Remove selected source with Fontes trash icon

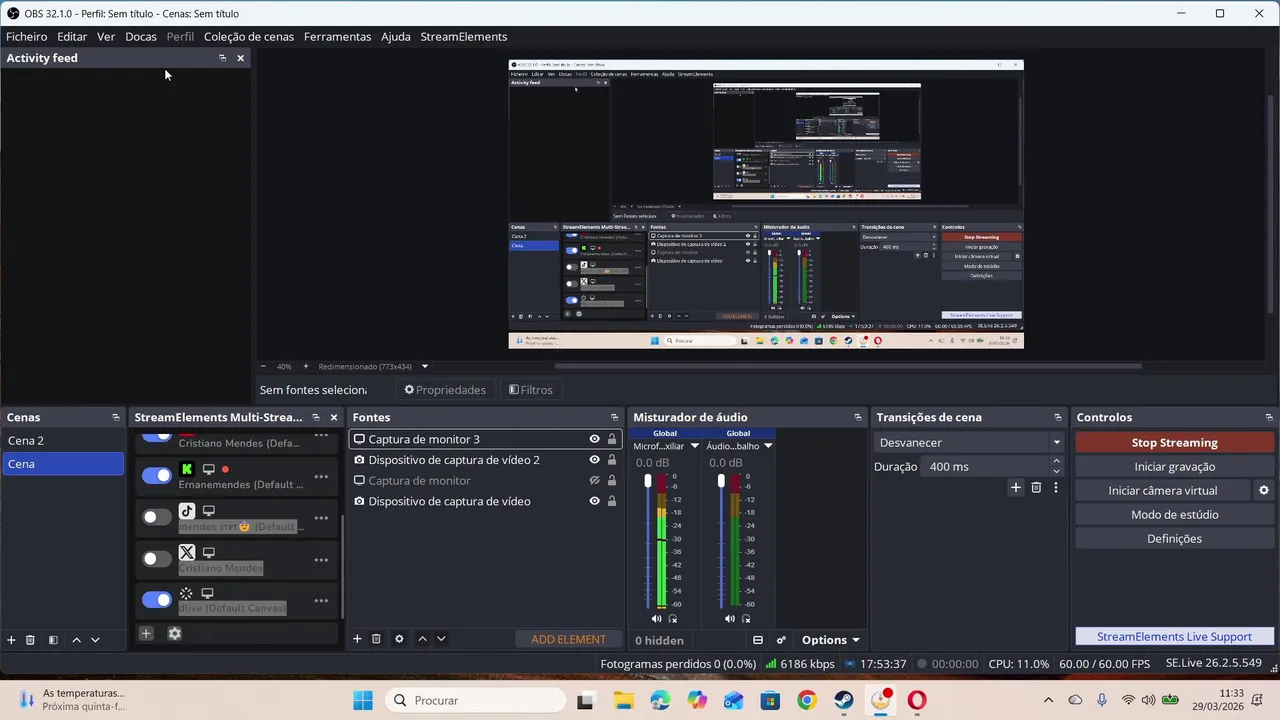(376, 639)
